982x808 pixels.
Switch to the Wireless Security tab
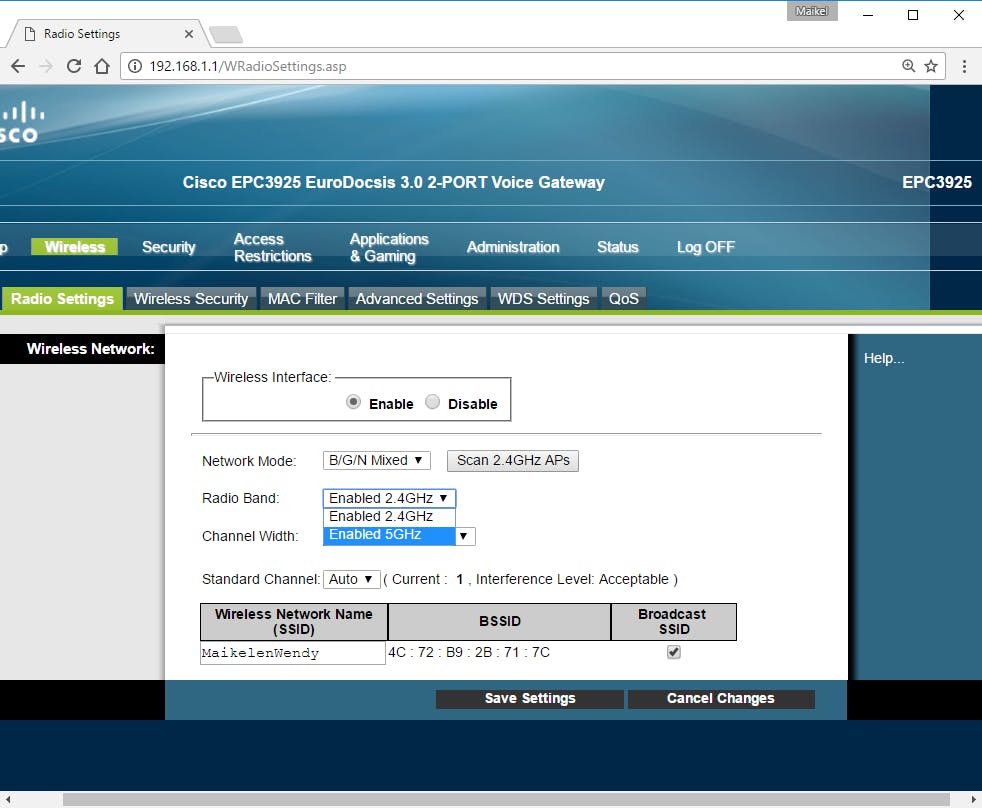pyautogui.click(x=191, y=299)
